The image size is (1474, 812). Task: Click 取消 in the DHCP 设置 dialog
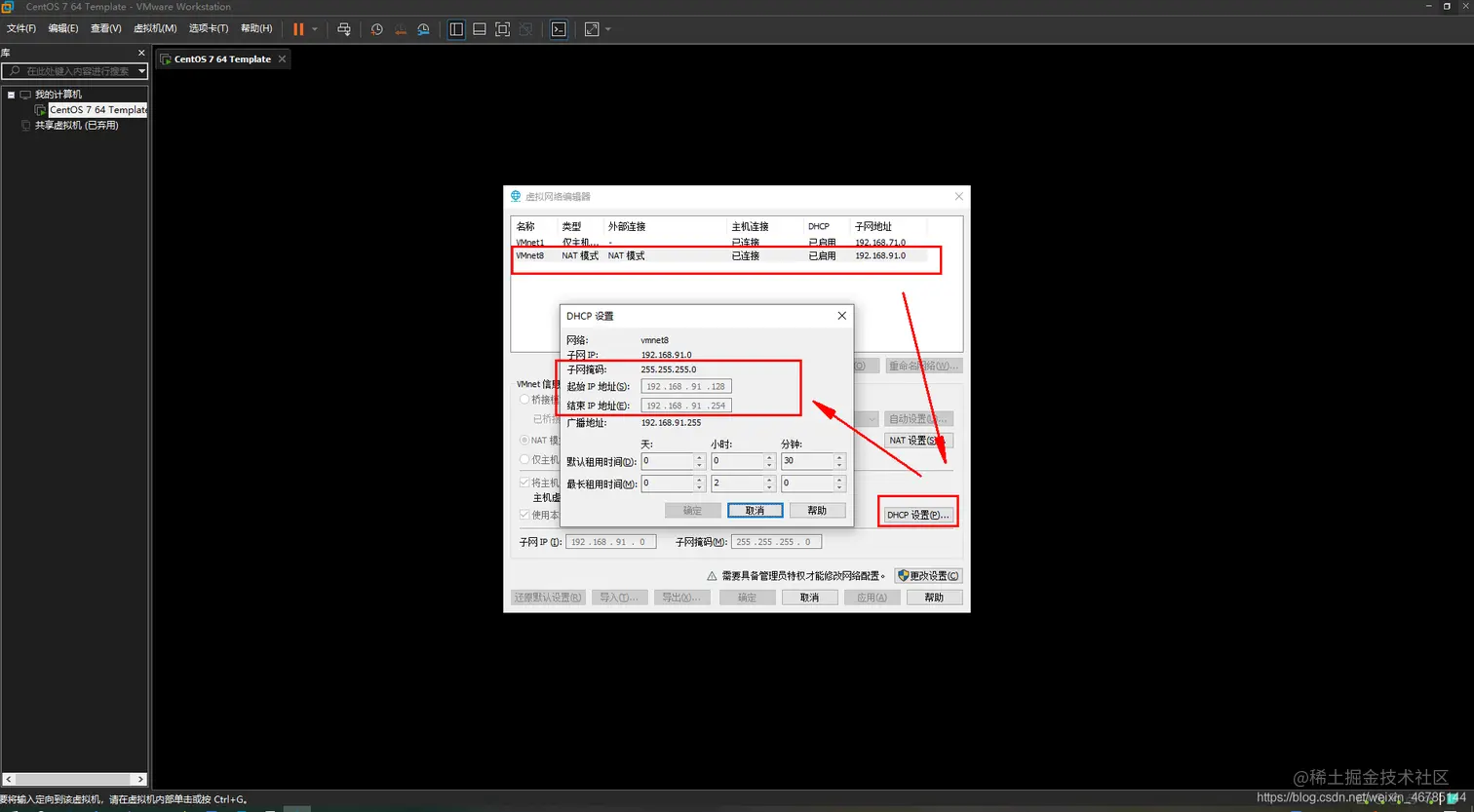[755, 510]
